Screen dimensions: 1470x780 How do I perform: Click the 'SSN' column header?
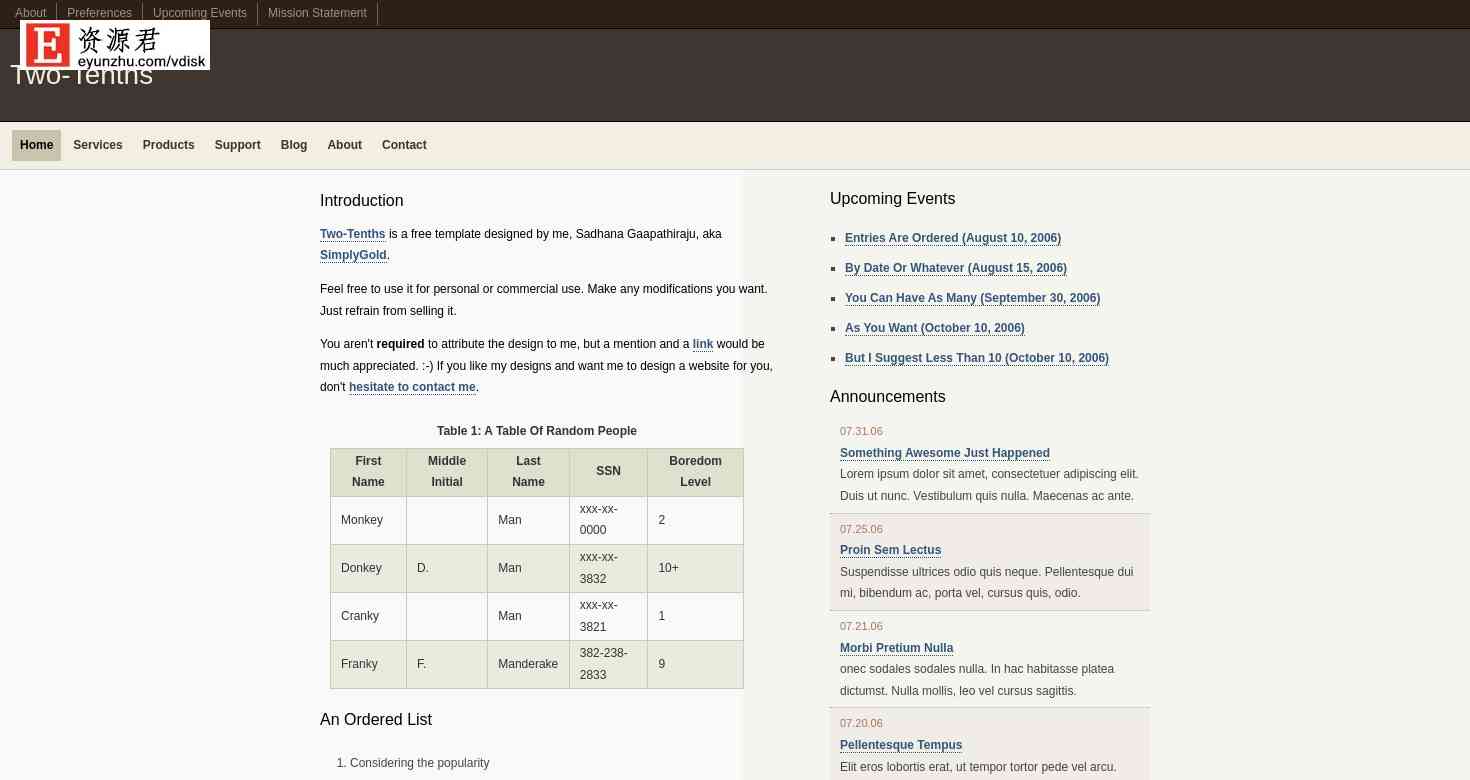coord(608,472)
